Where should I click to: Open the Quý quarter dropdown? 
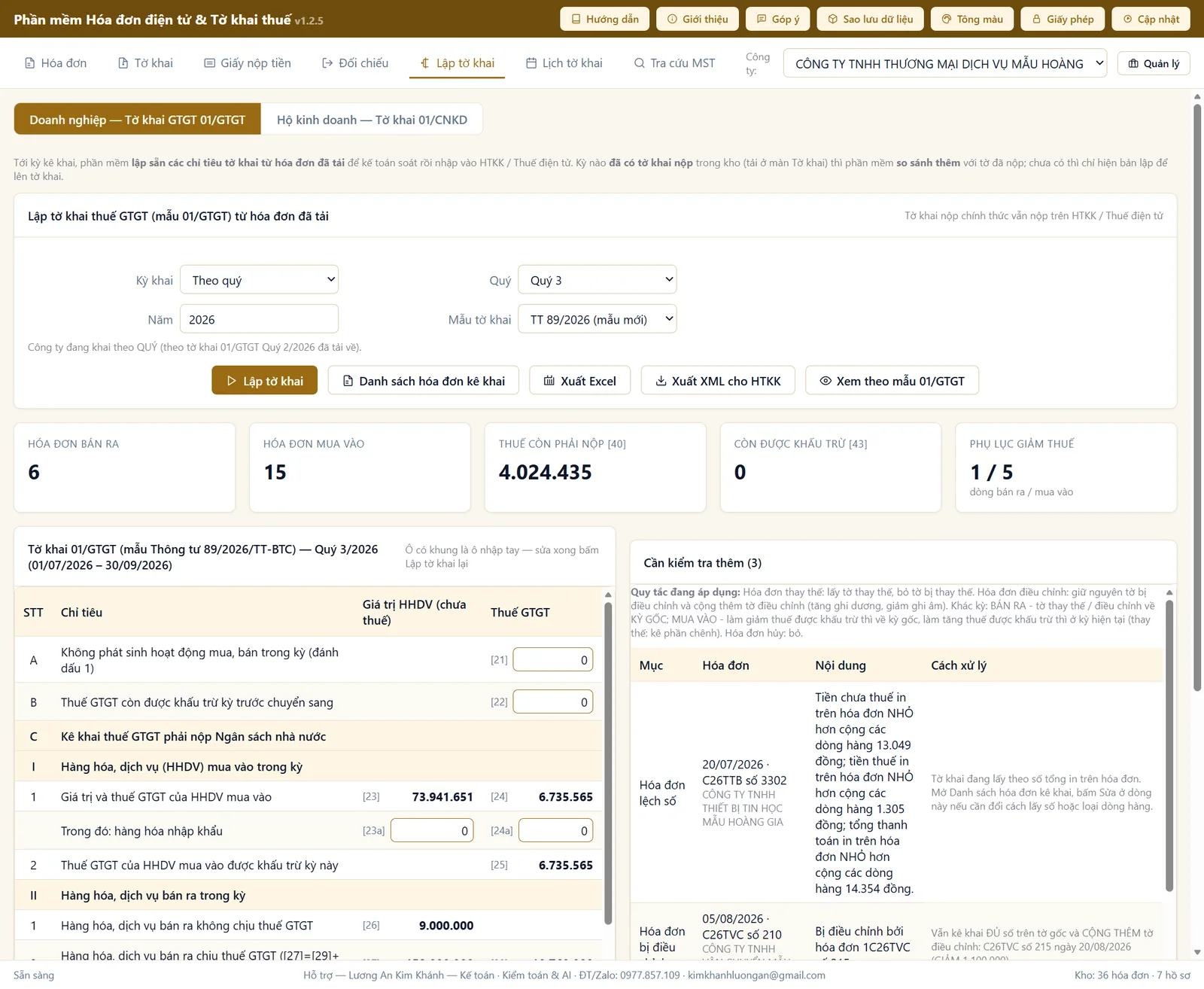click(597, 280)
